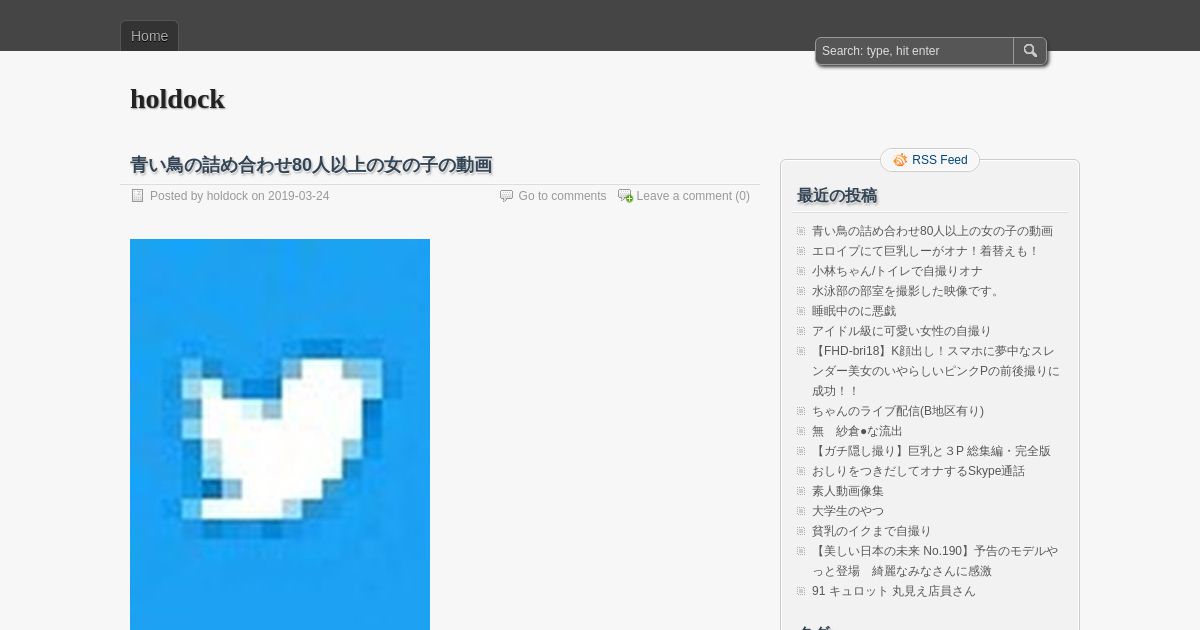Open sidebar post 【FHD-bri18】K顔出し
Screen dimensions: 1200x630
[x=935, y=371]
